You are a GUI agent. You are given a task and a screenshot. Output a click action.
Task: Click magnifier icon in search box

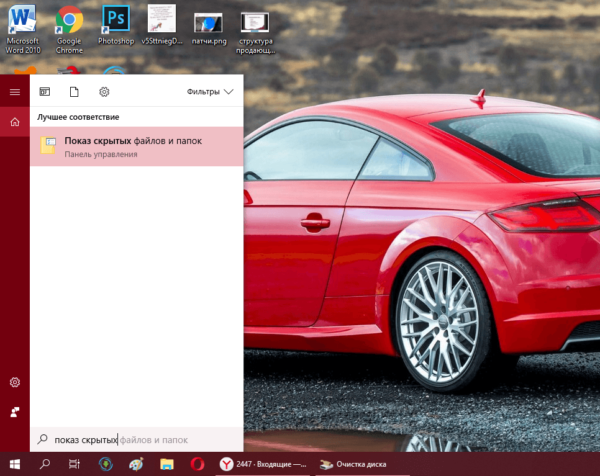click(42, 439)
